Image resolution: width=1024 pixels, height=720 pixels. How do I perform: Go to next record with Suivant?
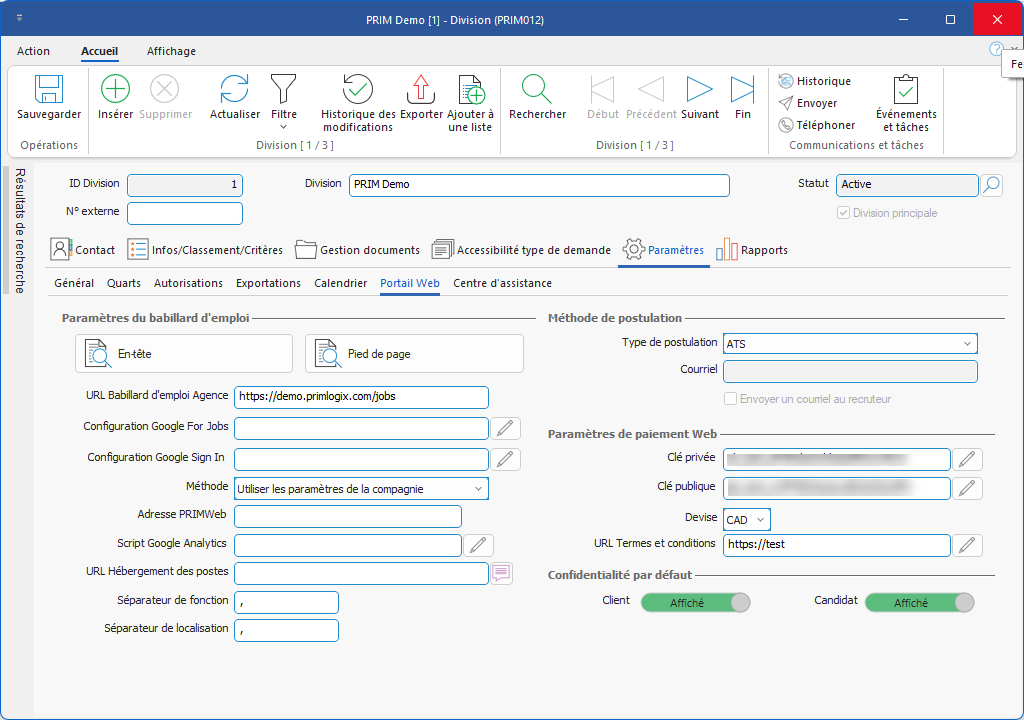click(x=699, y=90)
